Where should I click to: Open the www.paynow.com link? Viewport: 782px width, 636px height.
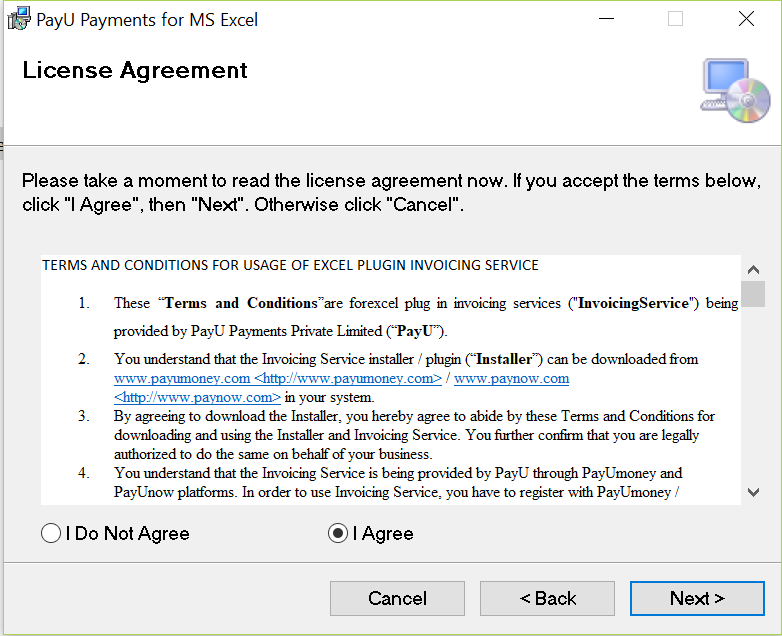pyautogui.click(x=511, y=379)
